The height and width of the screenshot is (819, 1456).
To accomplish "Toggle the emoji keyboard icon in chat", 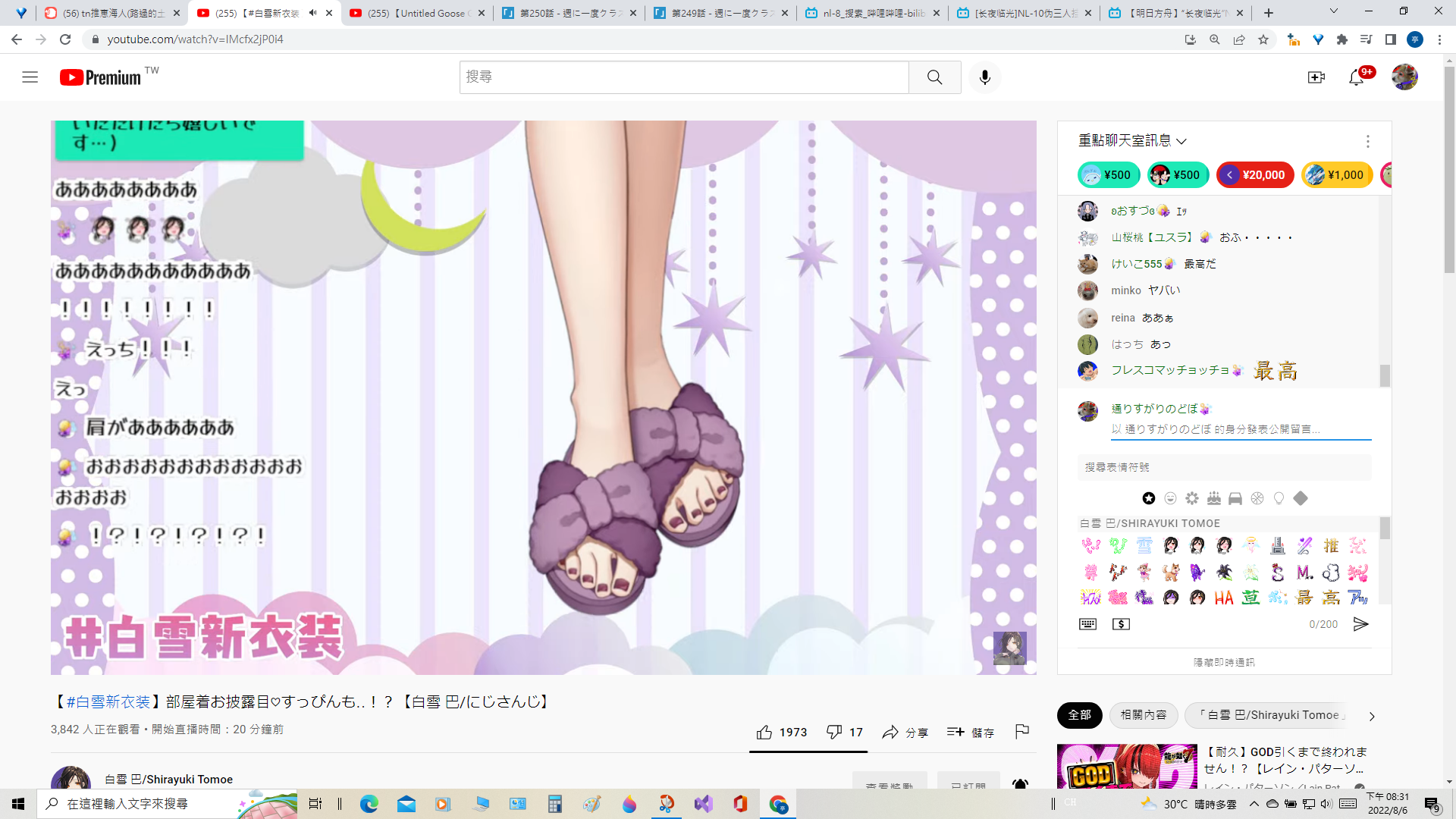I will click(1087, 624).
